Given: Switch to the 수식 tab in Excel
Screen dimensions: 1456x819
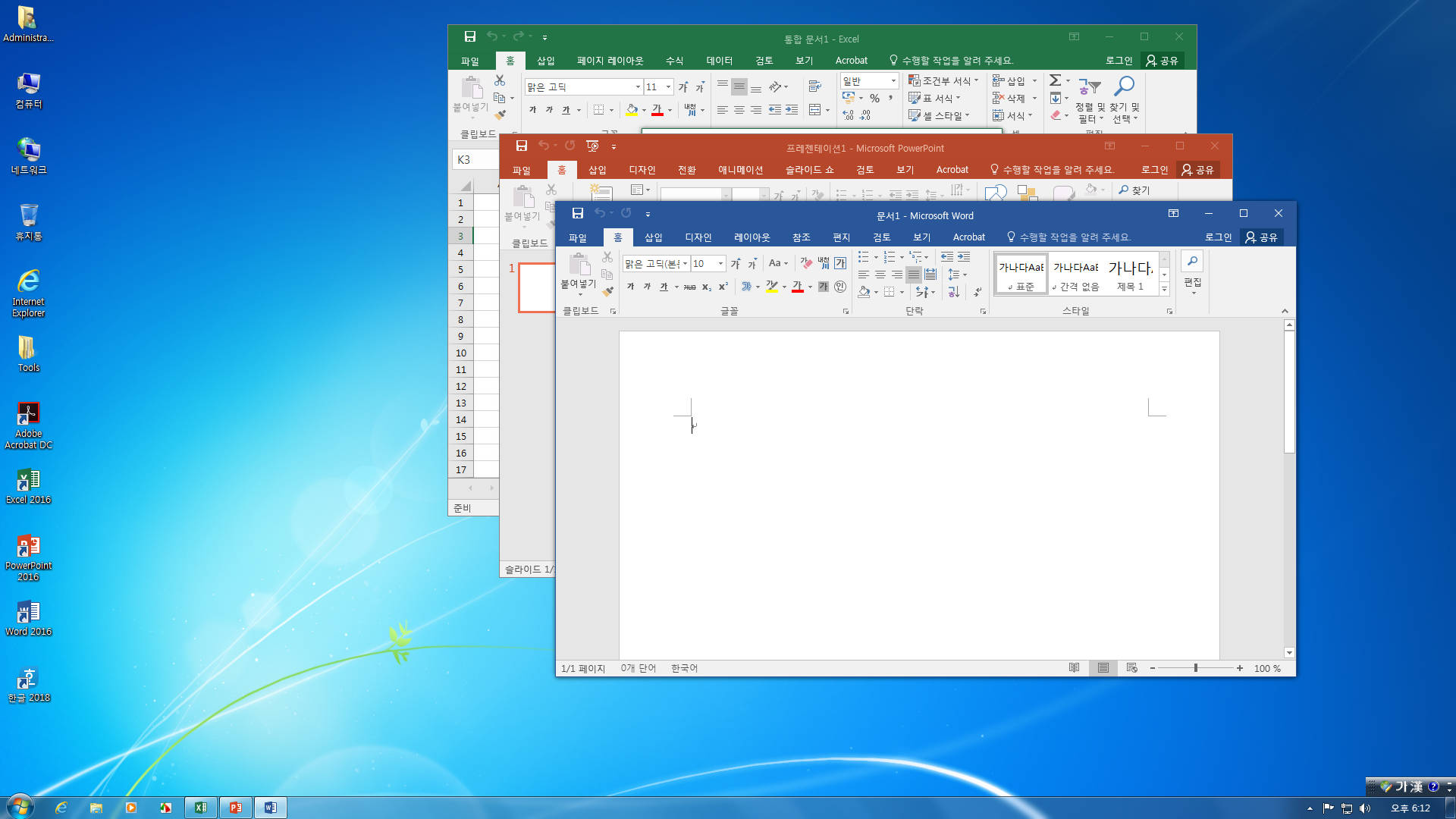Looking at the screenshot, I should coord(674,61).
